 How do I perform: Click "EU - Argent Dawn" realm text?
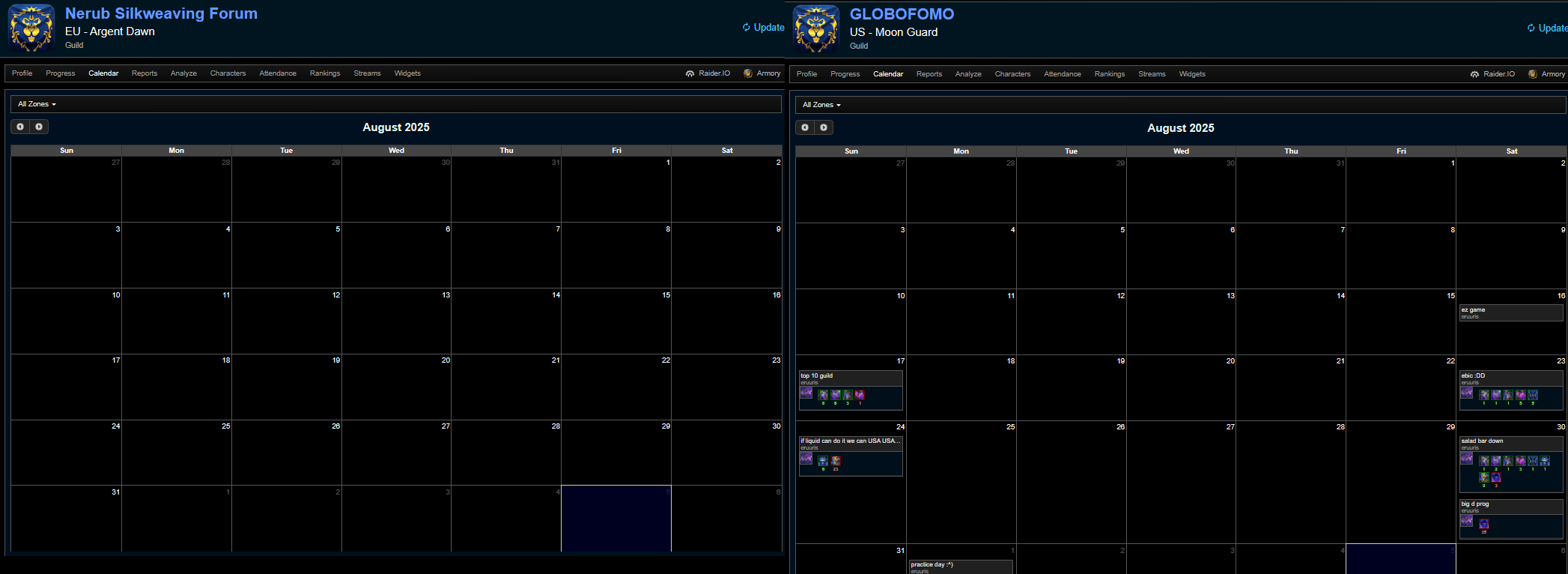coord(110,31)
